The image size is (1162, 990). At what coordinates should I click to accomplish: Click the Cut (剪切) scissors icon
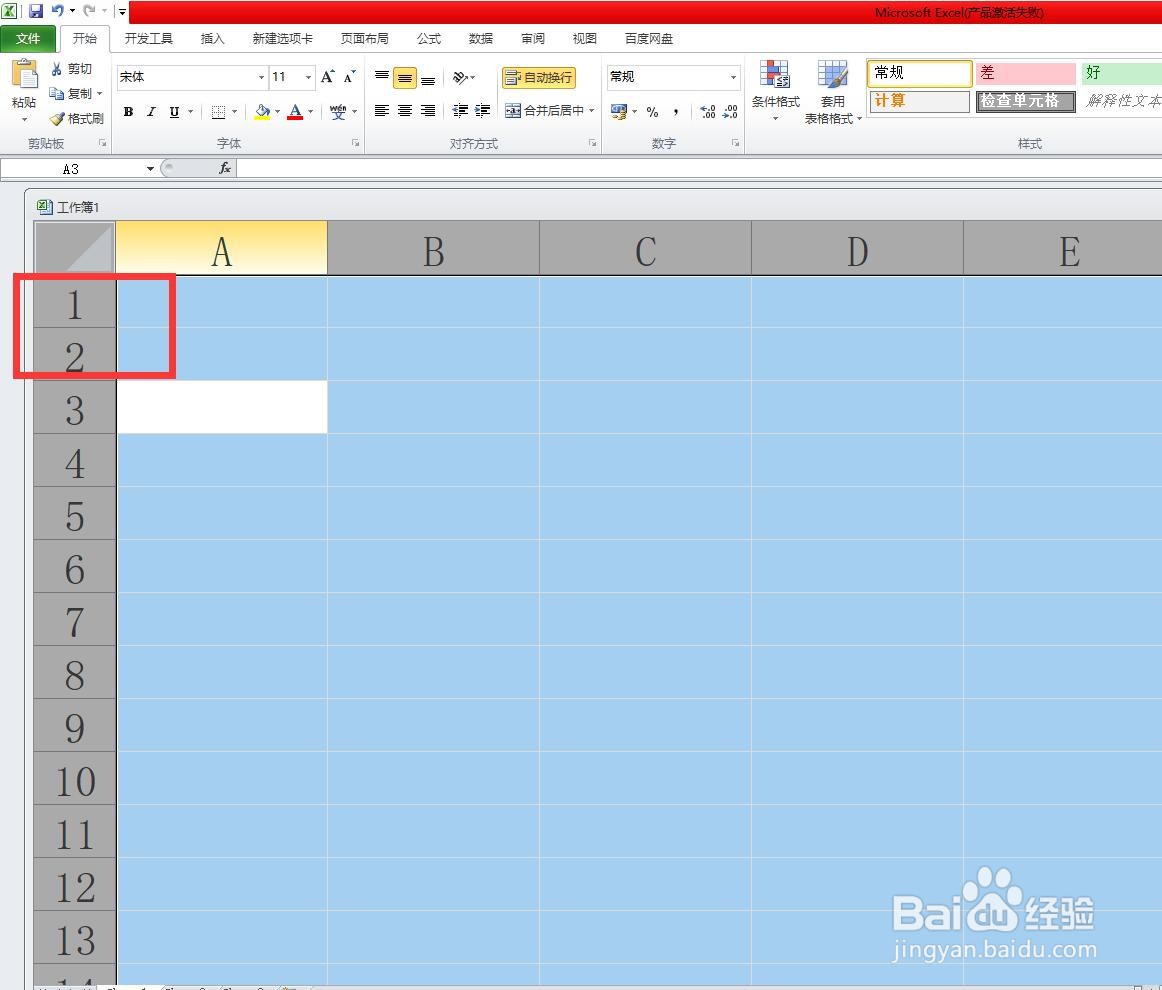[56, 69]
